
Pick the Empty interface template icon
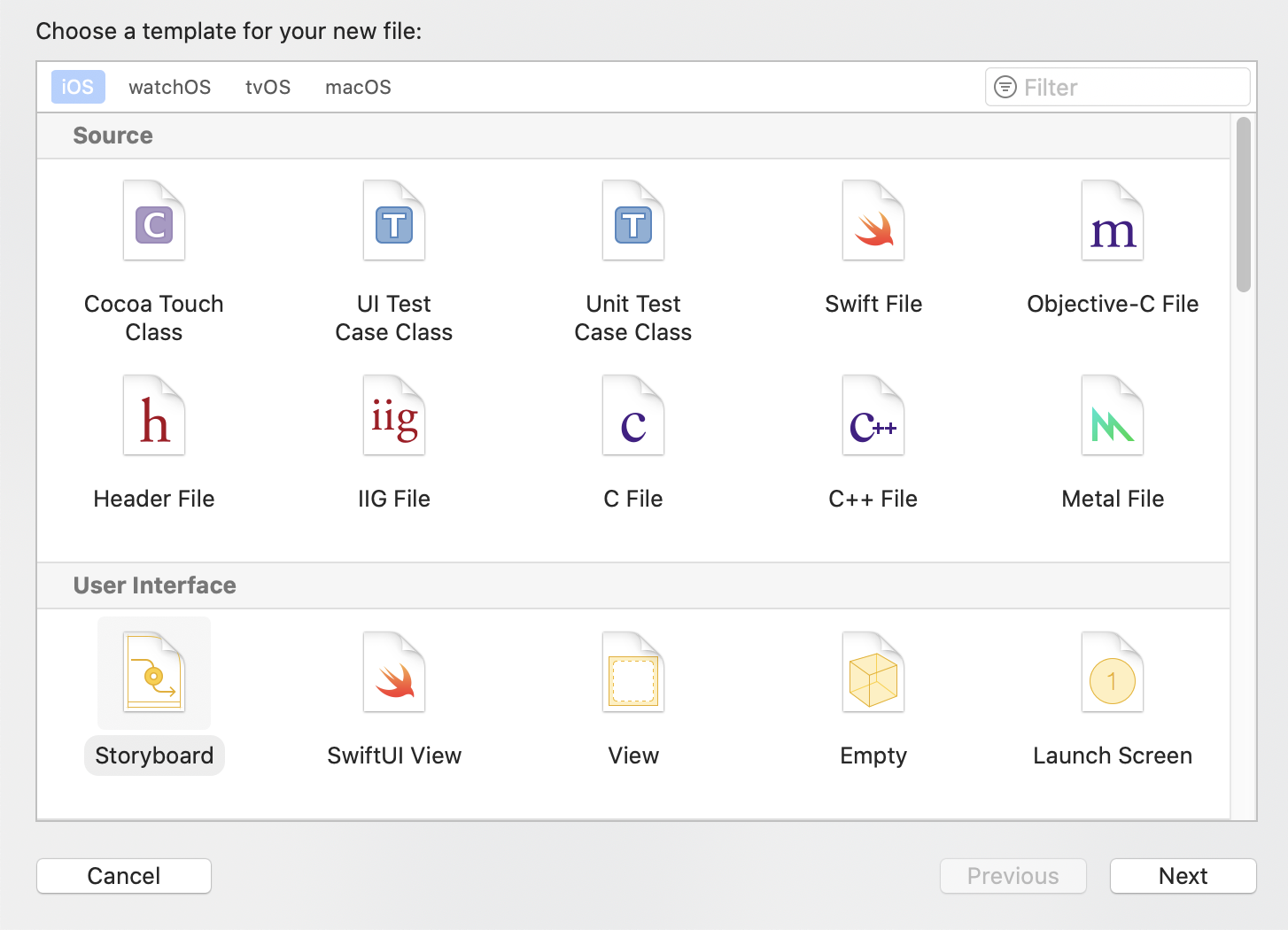[x=873, y=672]
